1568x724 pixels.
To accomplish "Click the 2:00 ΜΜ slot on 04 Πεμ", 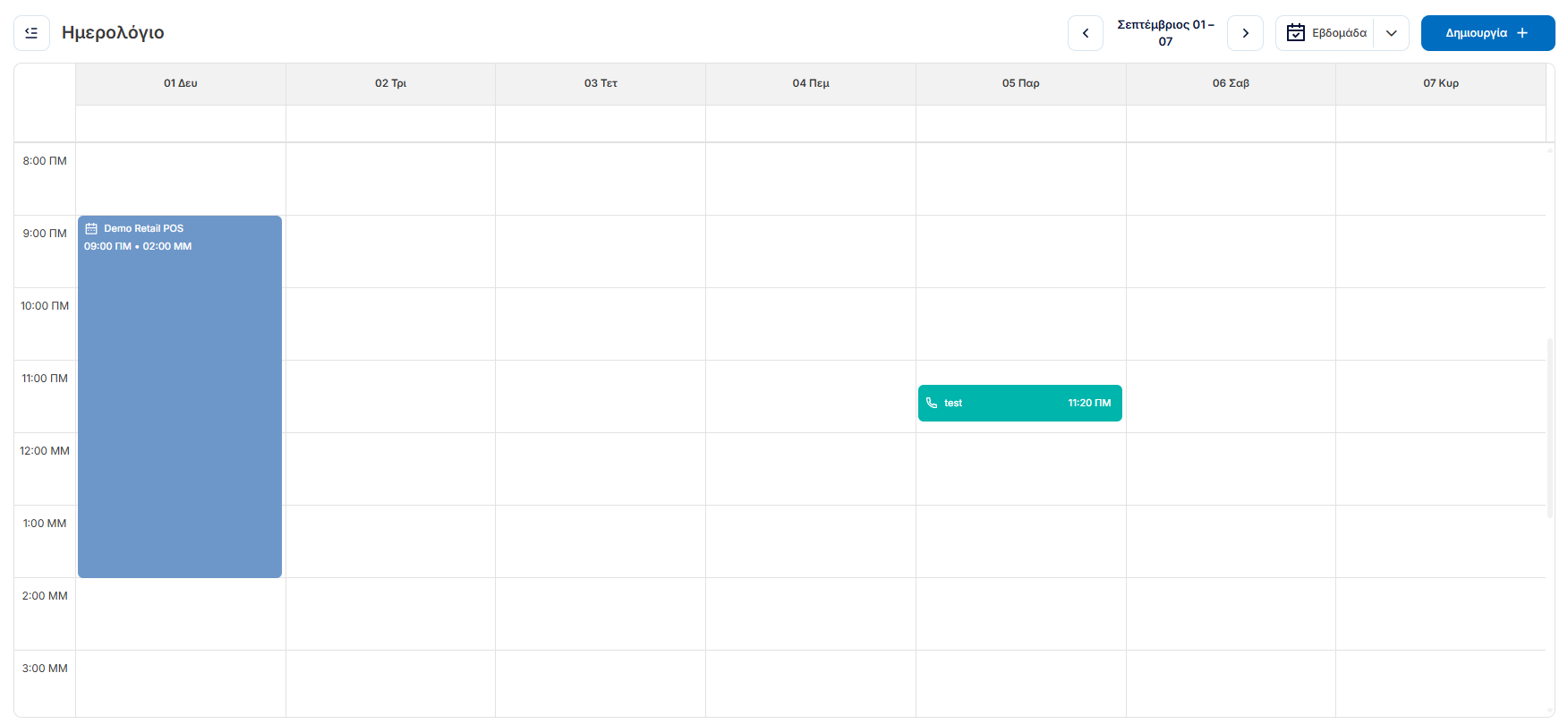I will pos(811,614).
